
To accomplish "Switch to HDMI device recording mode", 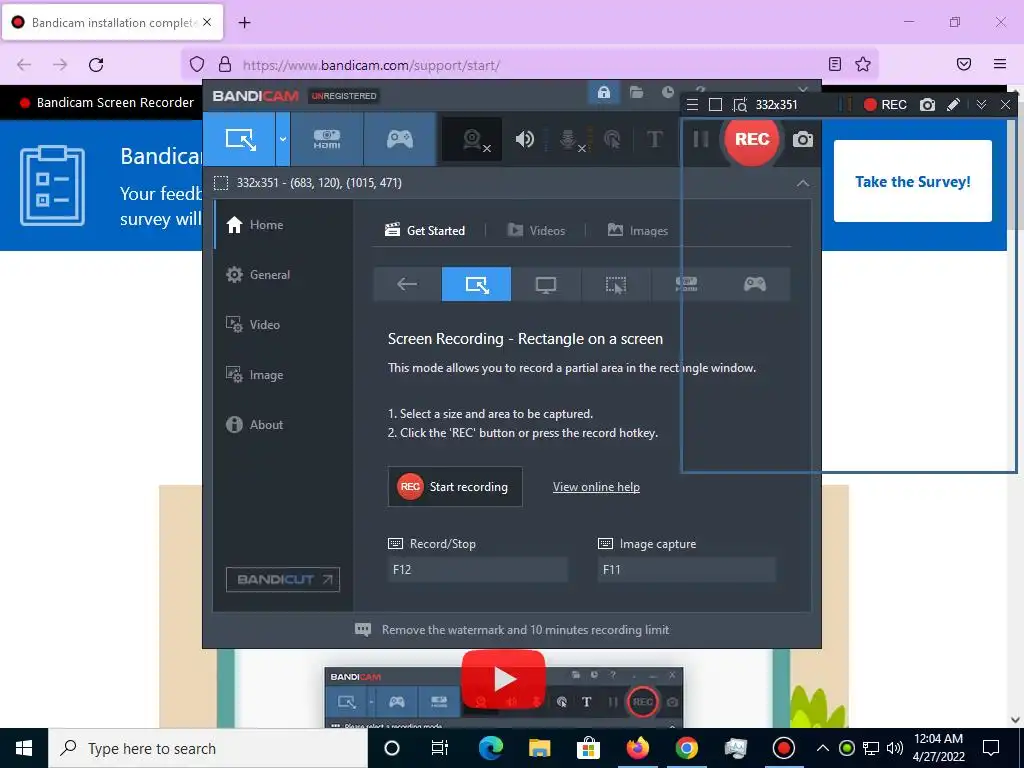I will coord(327,139).
